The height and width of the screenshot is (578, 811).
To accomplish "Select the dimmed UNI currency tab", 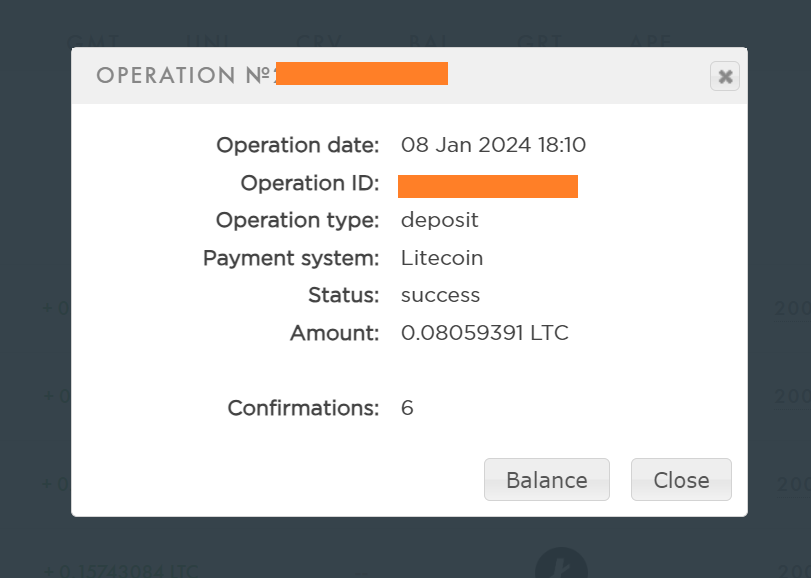I will 208,41.
